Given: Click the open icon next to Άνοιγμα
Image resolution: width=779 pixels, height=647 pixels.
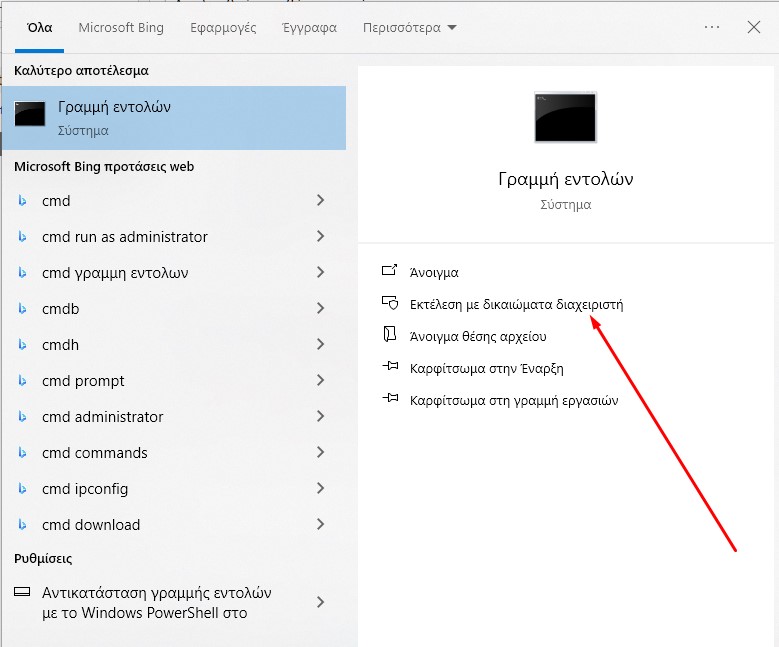Looking at the screenshot, I should (390, 271).
